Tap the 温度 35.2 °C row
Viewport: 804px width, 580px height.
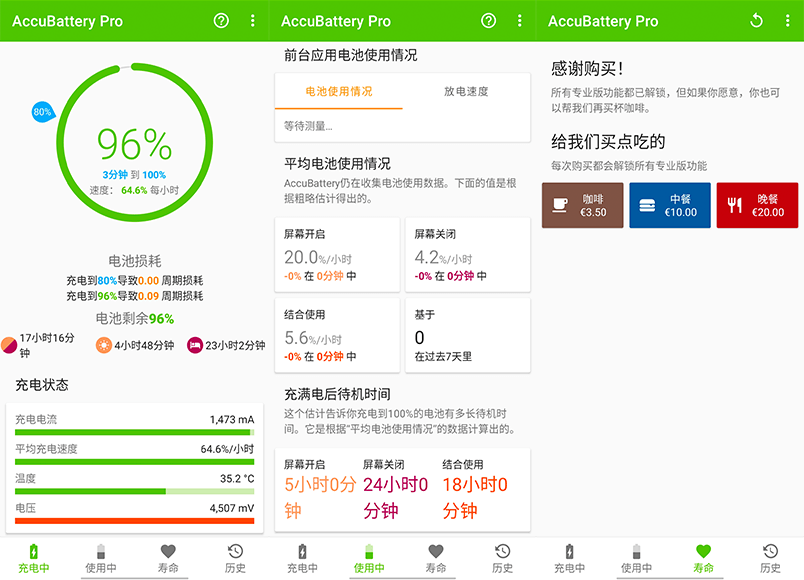[134, 484]
